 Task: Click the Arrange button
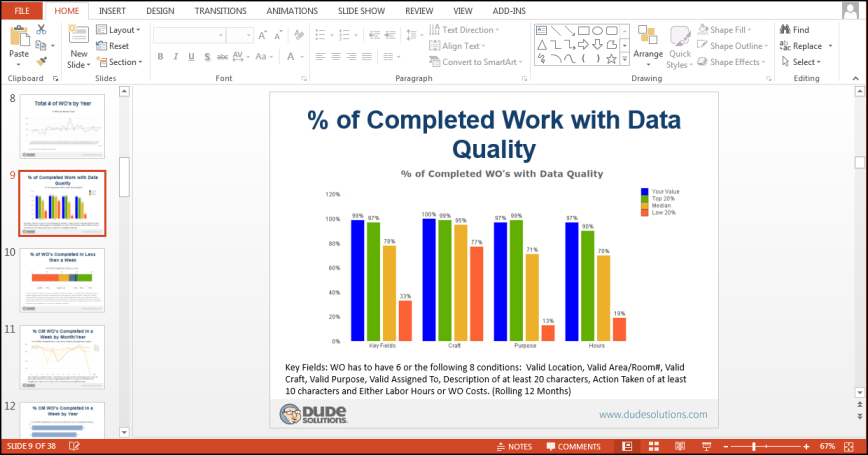[x=648, y=44]
